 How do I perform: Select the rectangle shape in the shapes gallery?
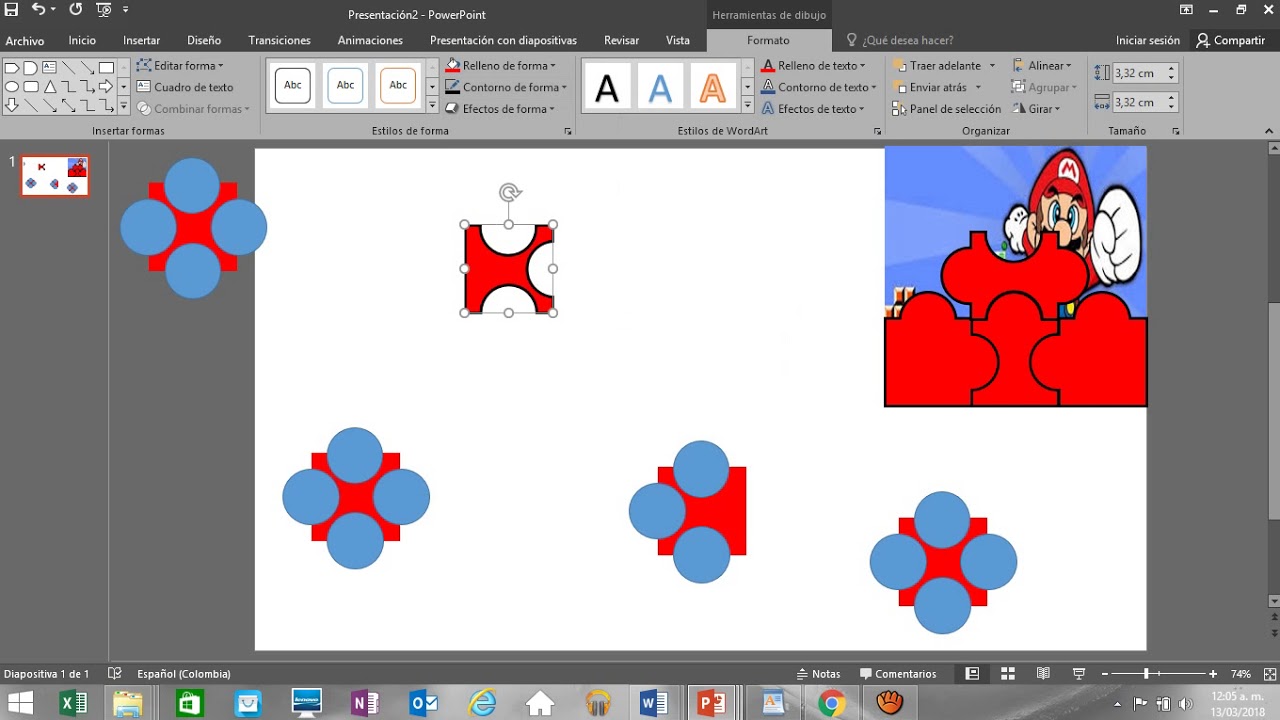point(106,68)
